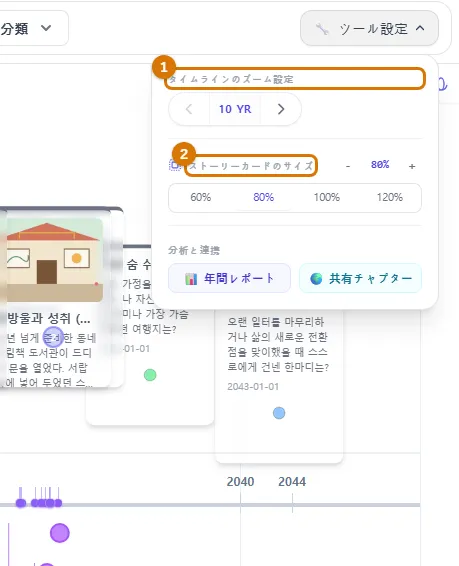Collapse the ツール設定 dropdown button

[369, 28]
